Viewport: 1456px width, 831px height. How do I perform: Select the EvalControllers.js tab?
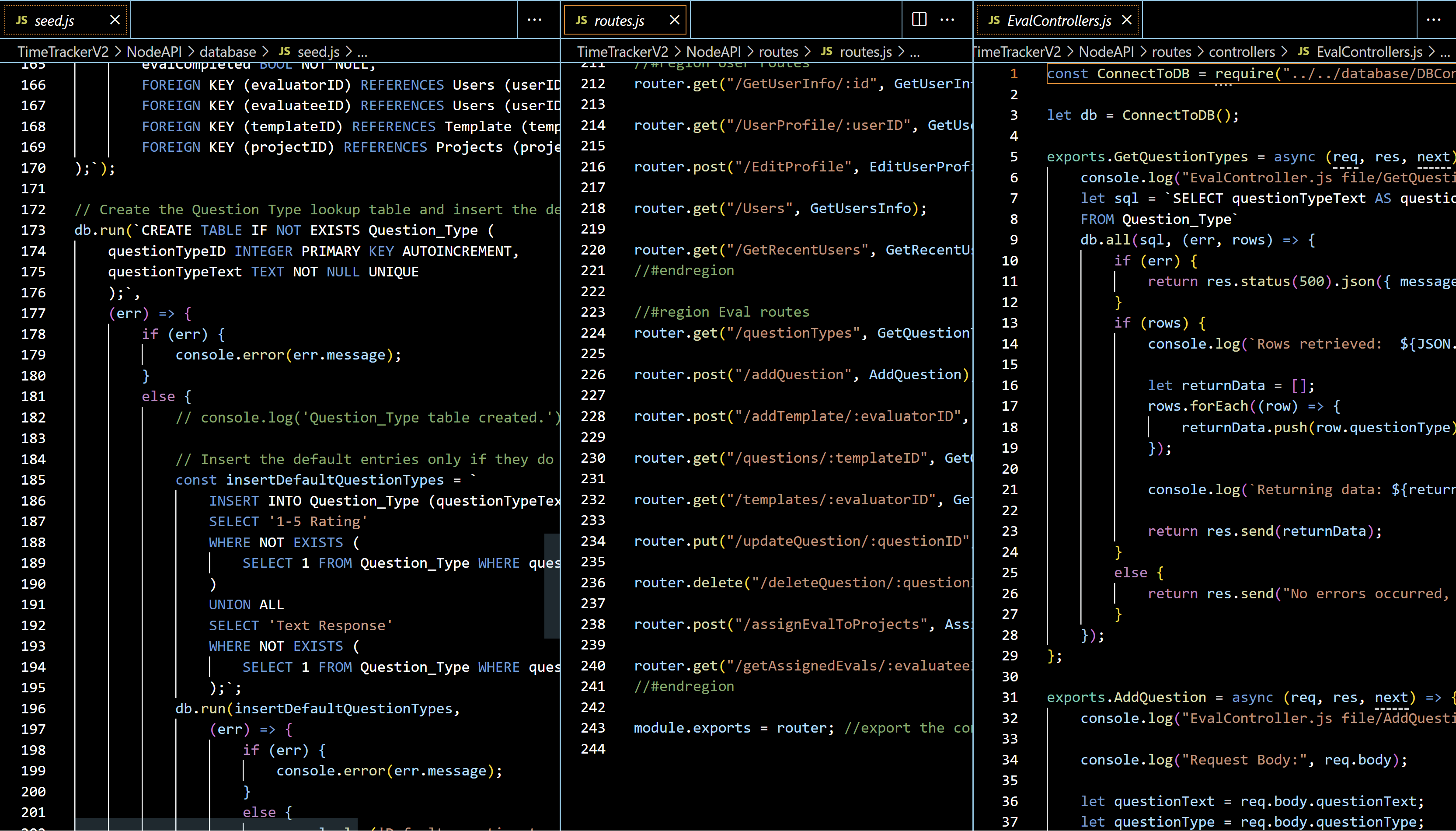point(1058,20)
